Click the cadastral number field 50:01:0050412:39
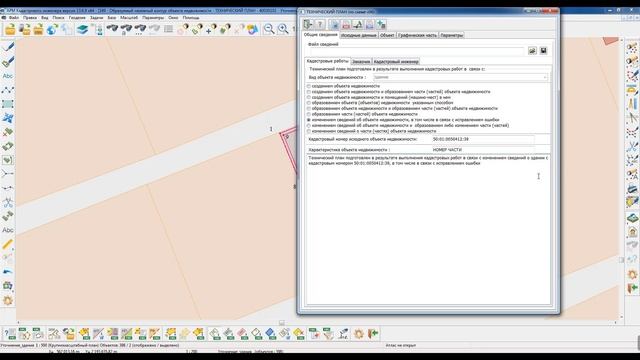 [x=482, y=139]
